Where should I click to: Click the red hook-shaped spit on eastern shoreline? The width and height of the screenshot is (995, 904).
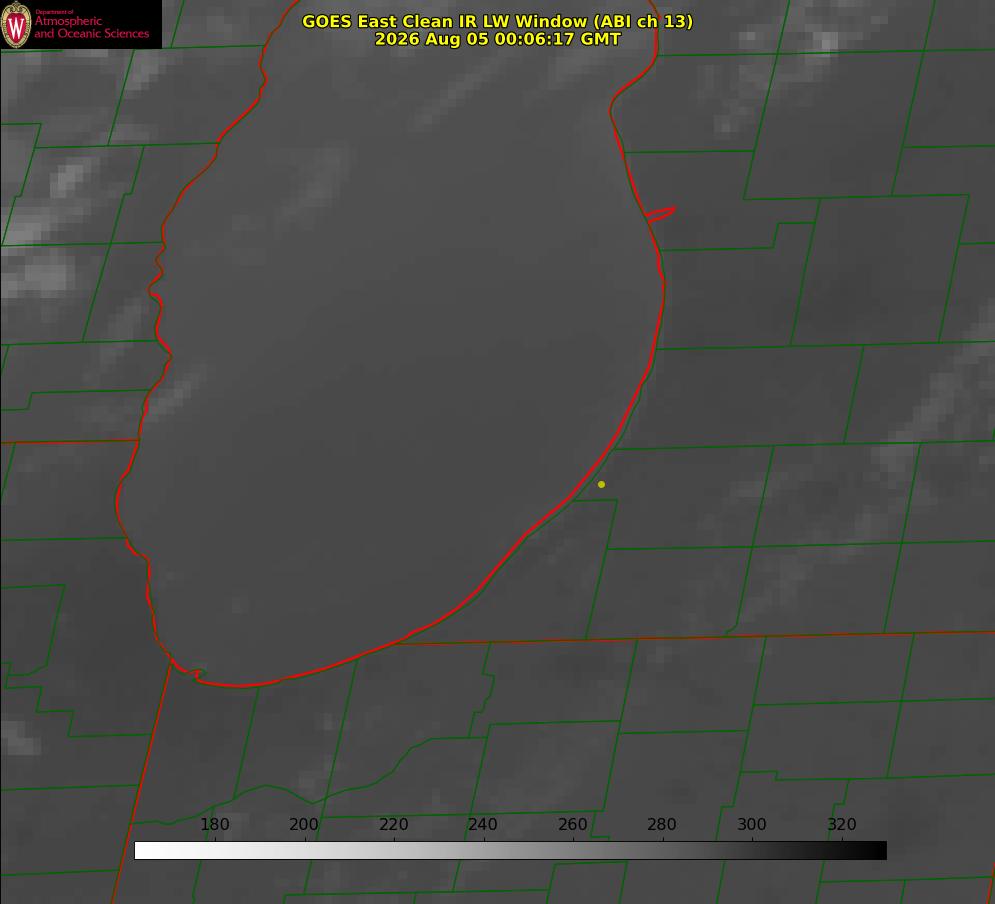(x=661, y=214)
